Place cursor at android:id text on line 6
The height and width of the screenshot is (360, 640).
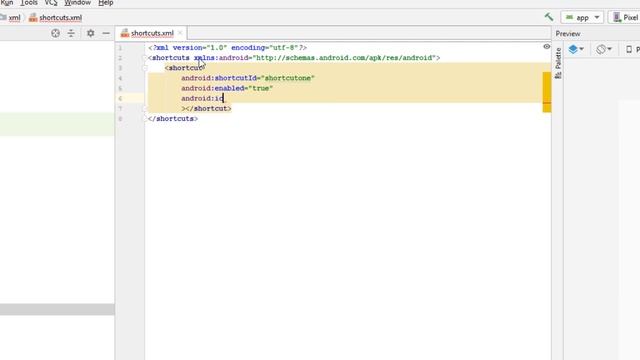tap(202, 98)
